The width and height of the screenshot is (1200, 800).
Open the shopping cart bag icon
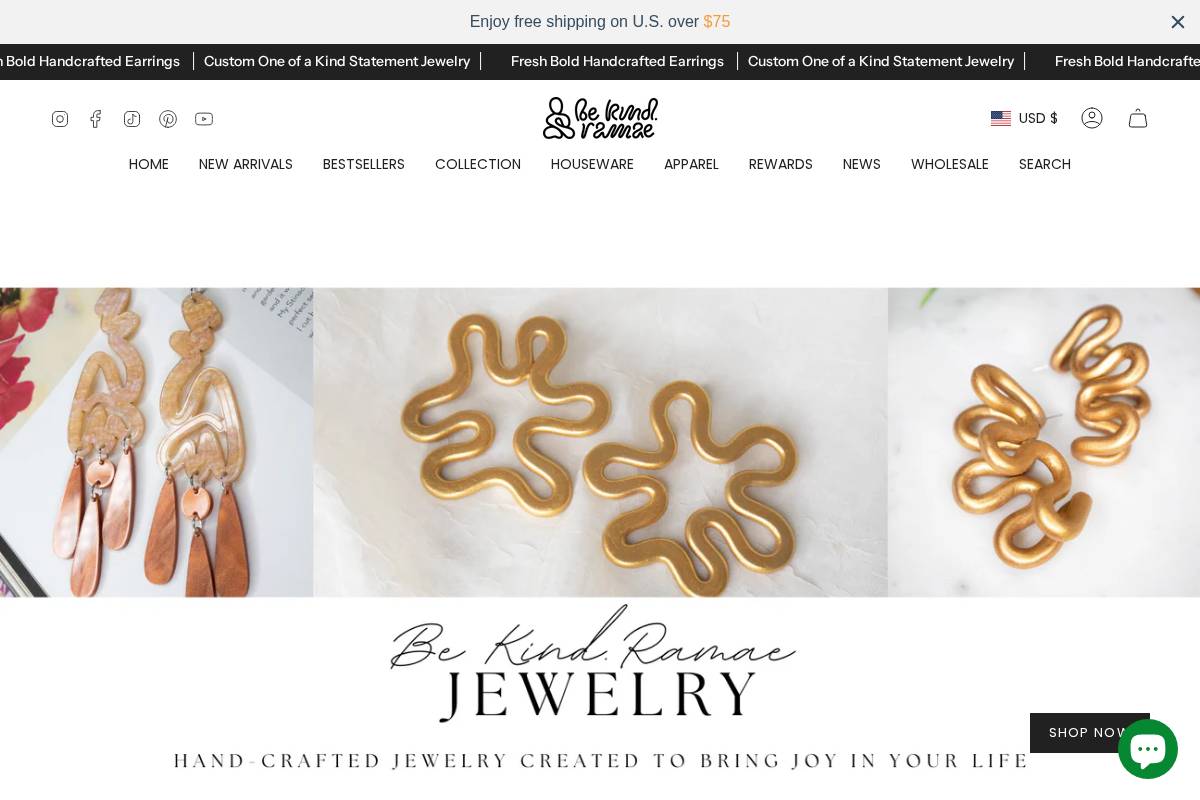pos(1138,118)
